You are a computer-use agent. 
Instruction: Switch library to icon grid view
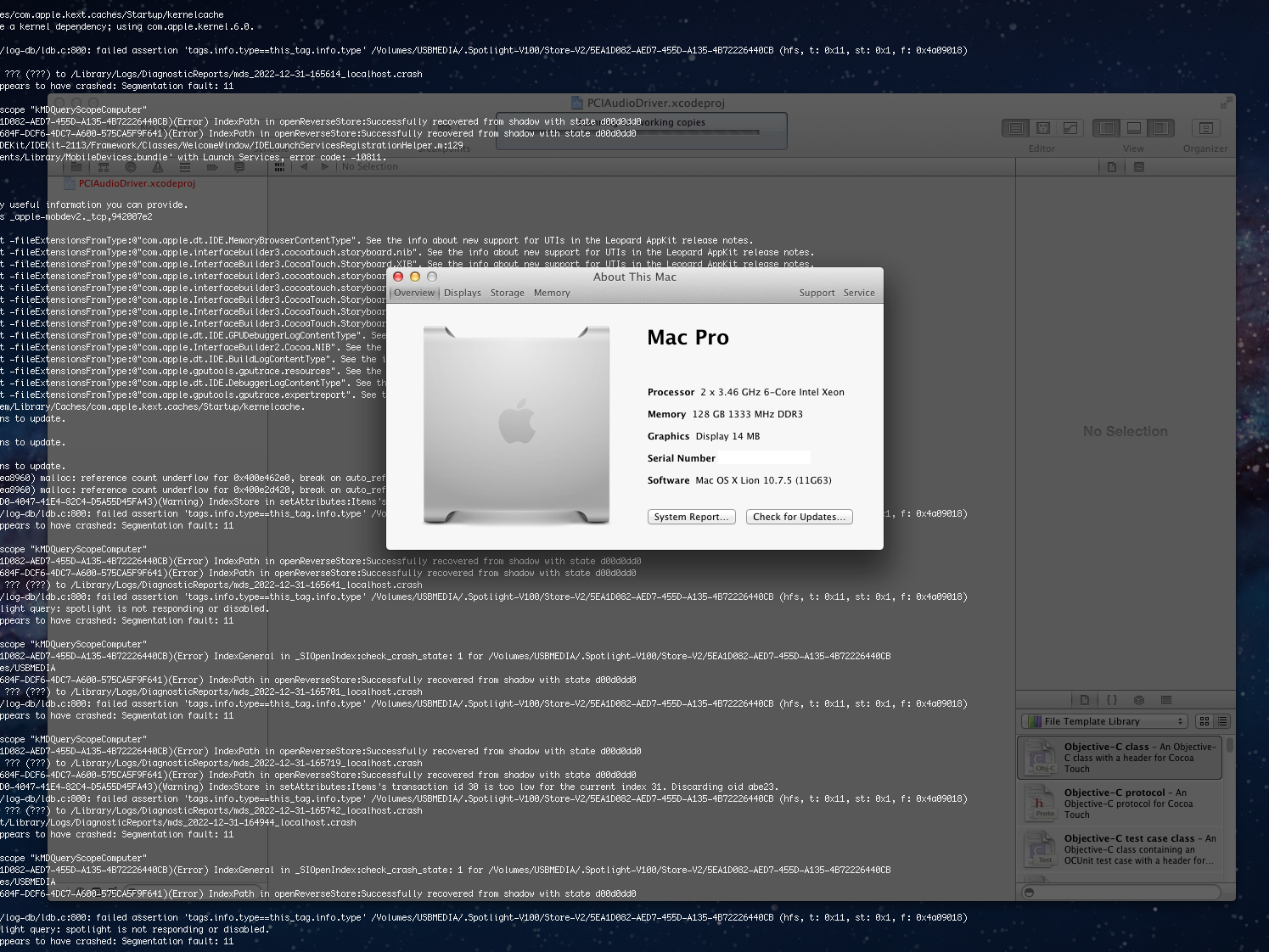click(x=1204, y=721)
